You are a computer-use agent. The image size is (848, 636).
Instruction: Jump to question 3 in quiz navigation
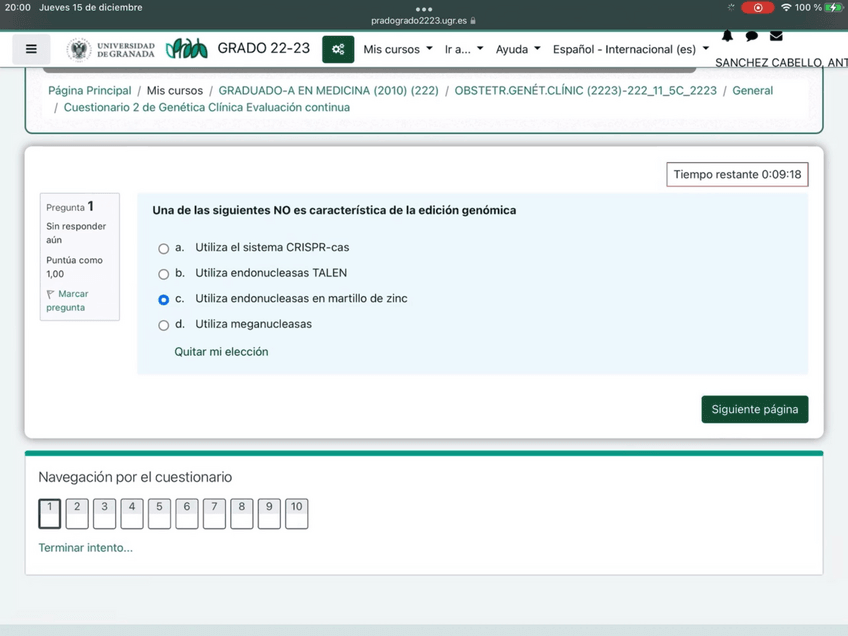click(x=104, y=513)
